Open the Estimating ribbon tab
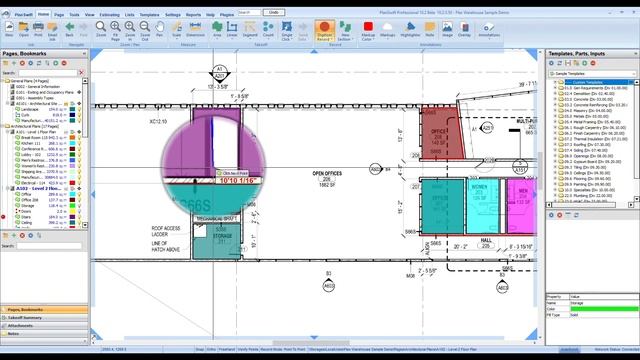 click(x=109, y=15)
